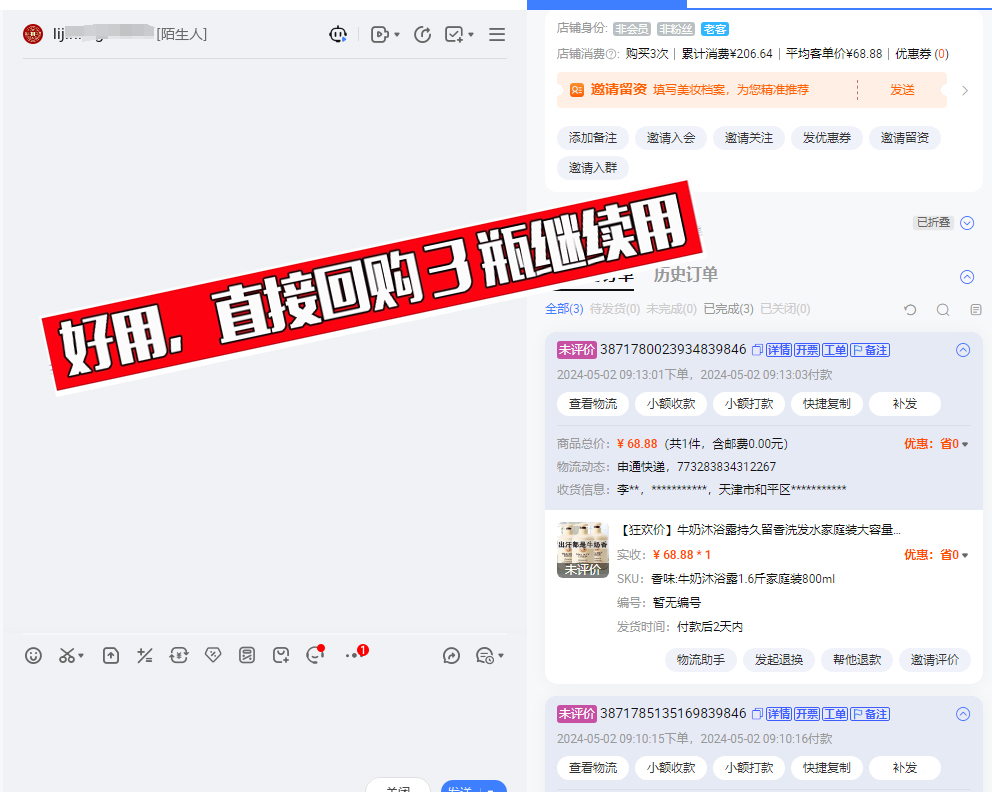
Task: Switch to the 历史订单 tab
Action: [686, 275]
